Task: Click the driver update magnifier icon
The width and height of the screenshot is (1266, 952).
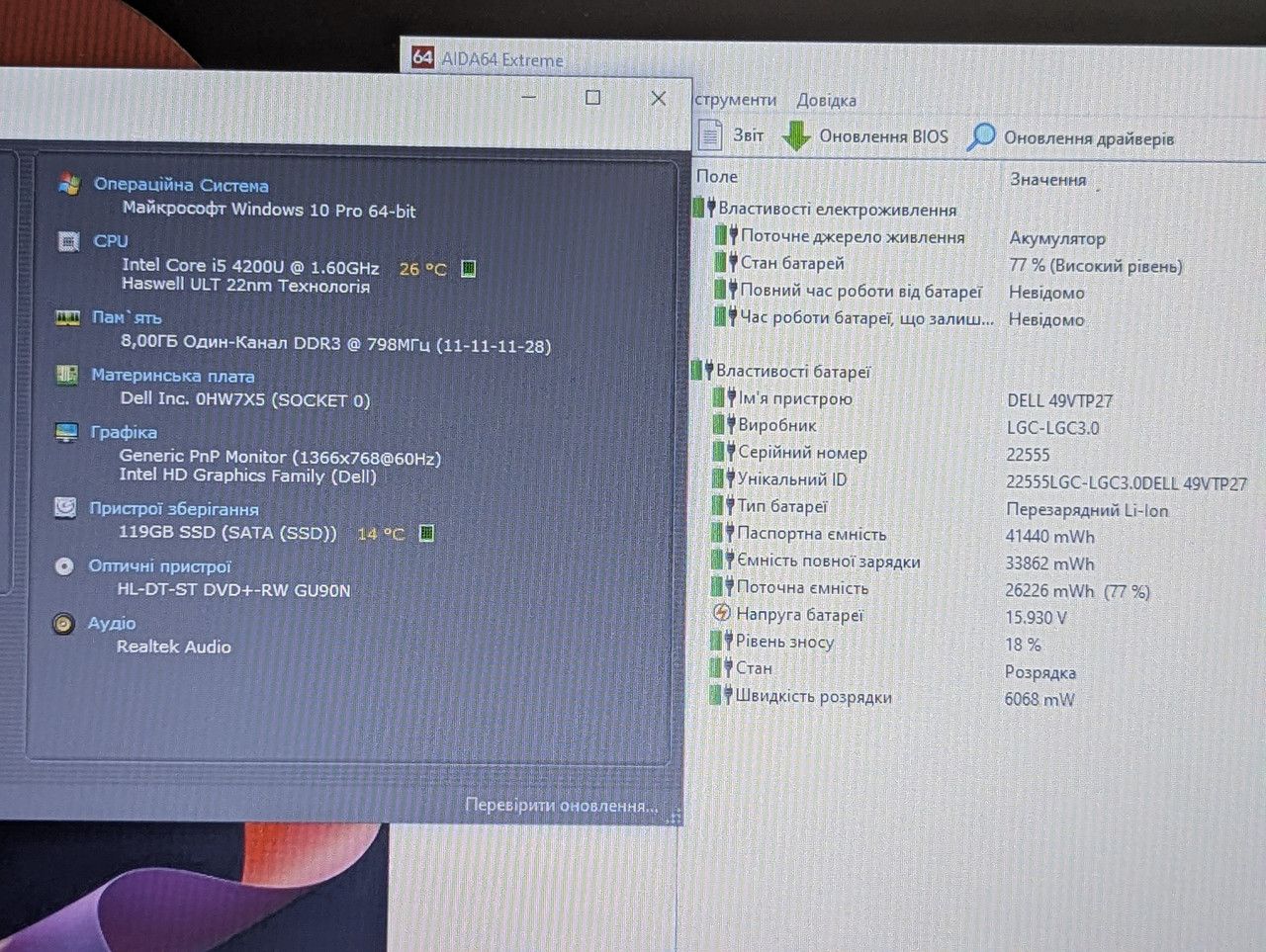Action: click(x=980, y=137)
